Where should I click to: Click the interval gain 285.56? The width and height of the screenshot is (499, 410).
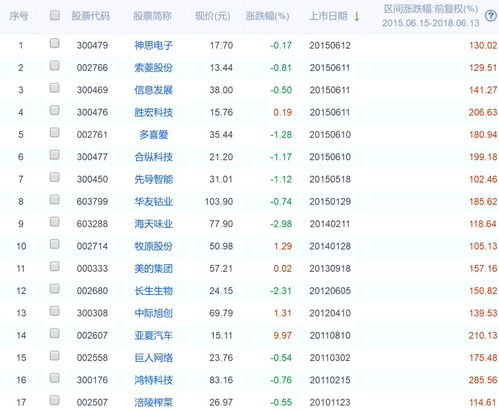pos(483,380)
